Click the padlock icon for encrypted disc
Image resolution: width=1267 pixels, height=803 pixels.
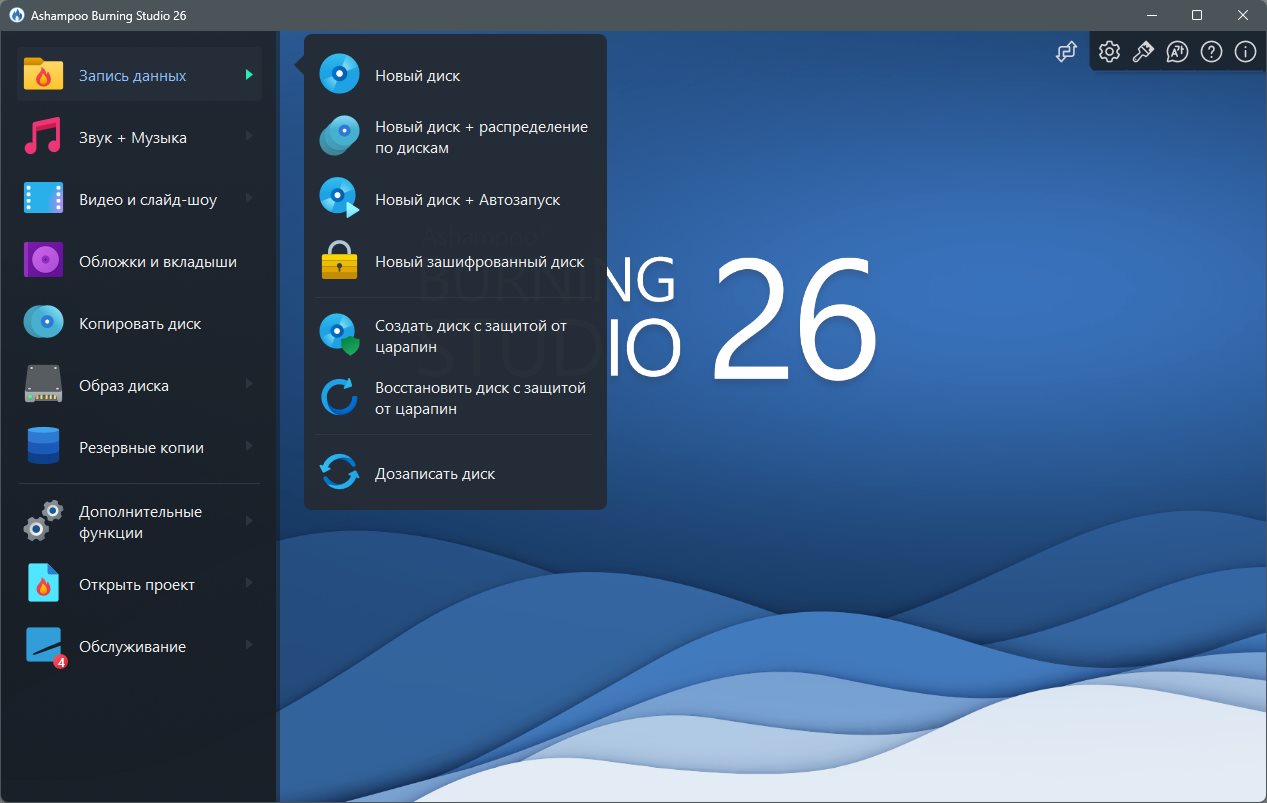coord(339,262)
